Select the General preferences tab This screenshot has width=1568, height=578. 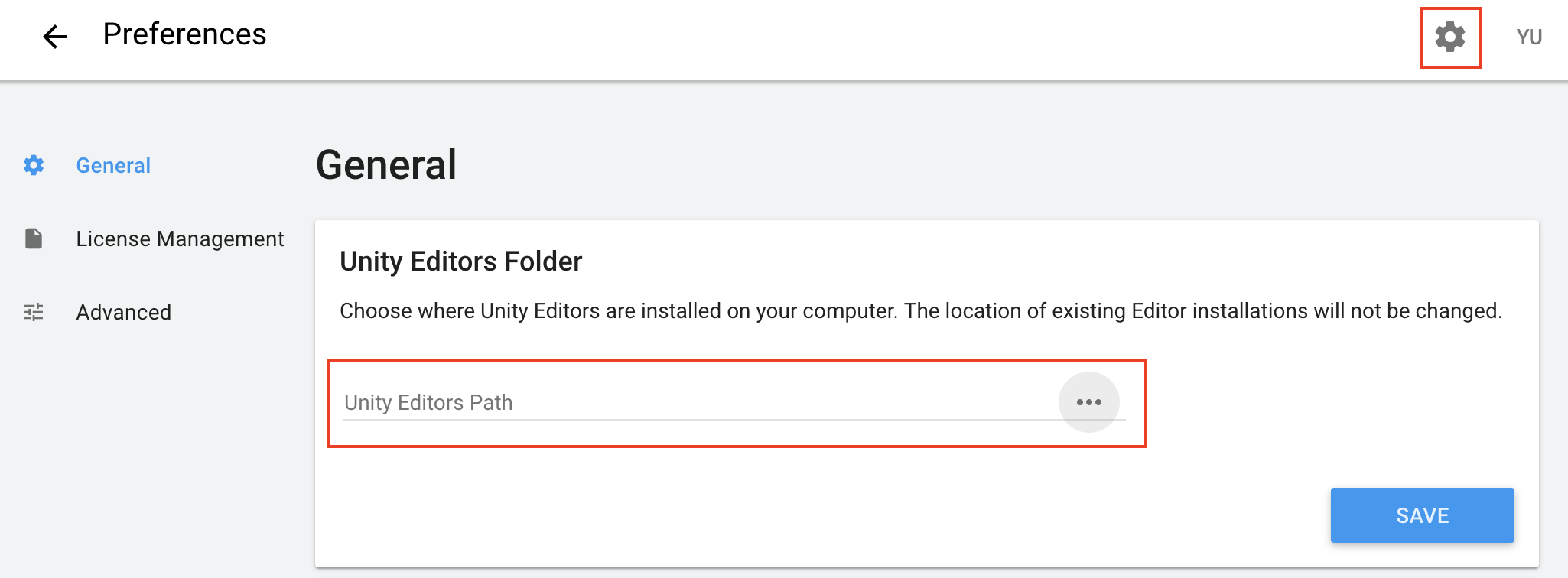tap(113, 165)
